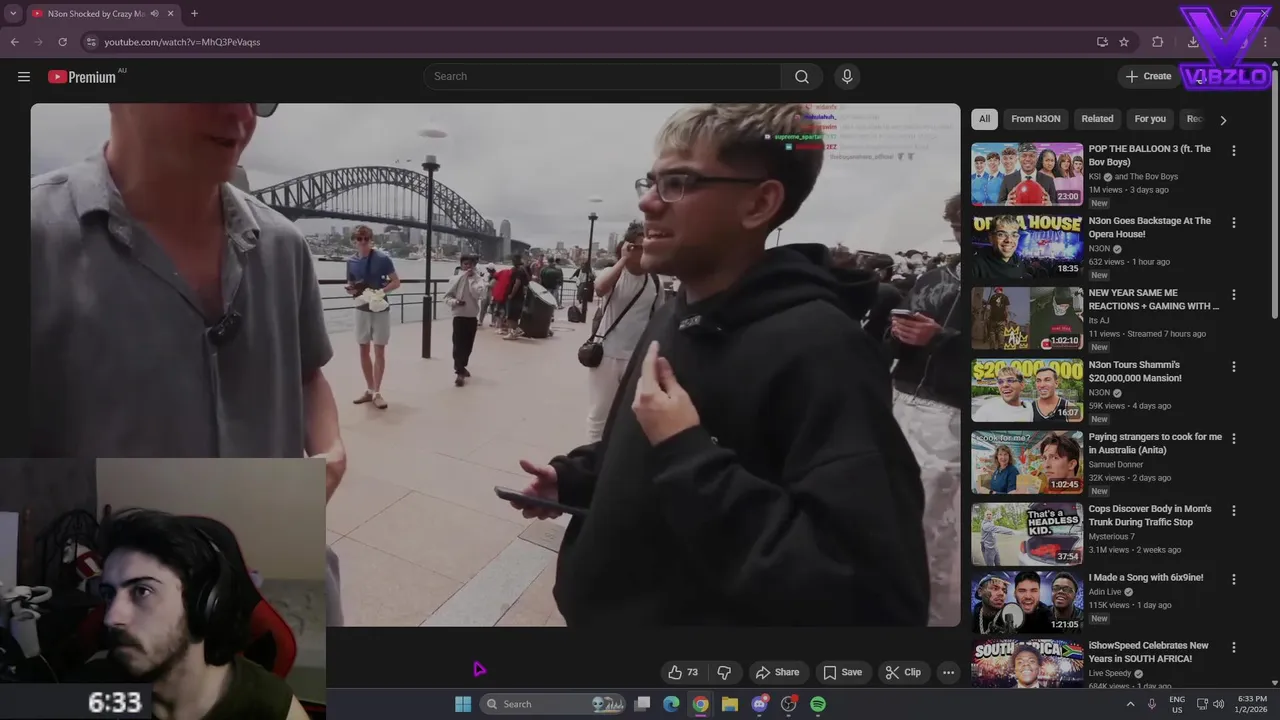This screenshot has height=720, width=1280.
Task: Show hidden icons in system tray
Action: (1131, 704)
